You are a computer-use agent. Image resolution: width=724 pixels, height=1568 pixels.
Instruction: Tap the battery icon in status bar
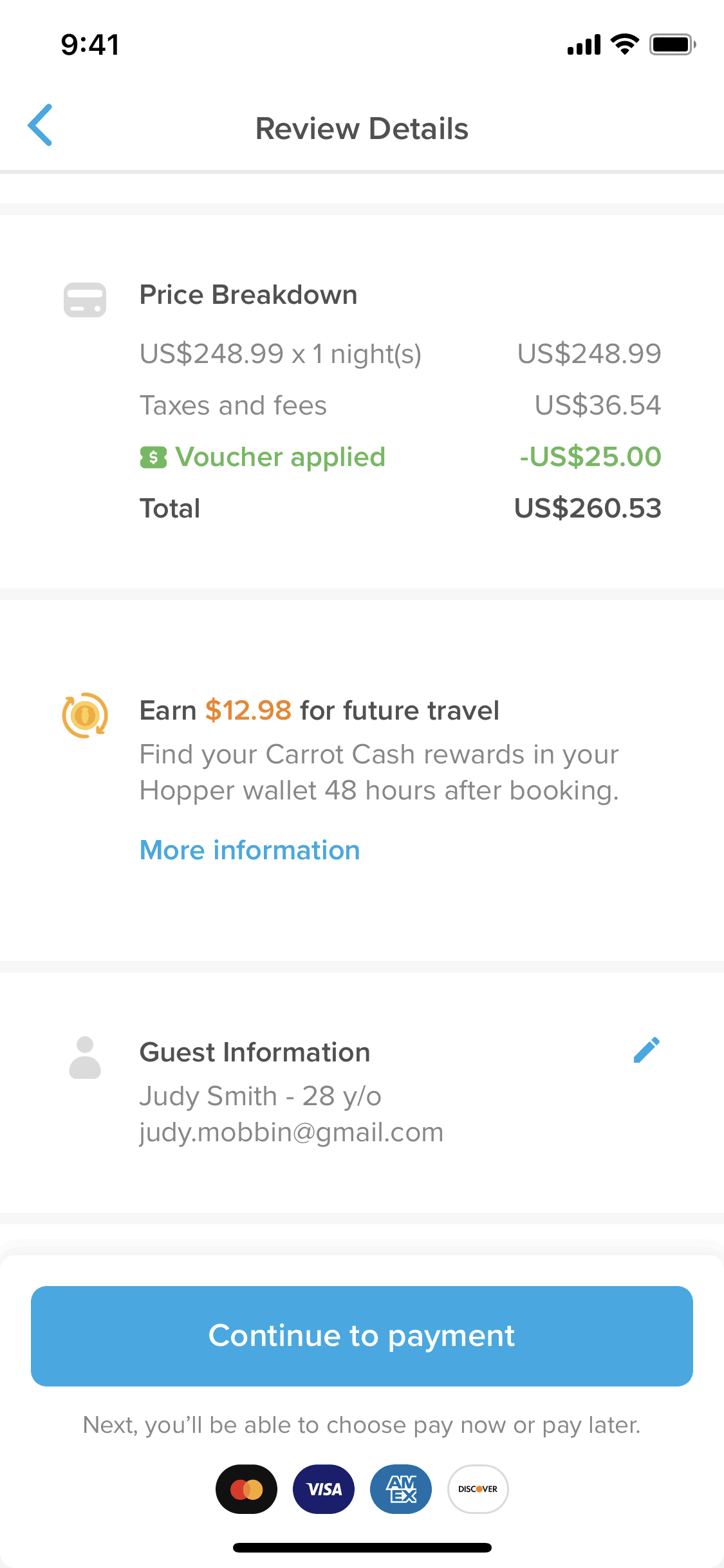tap(673, 44)
